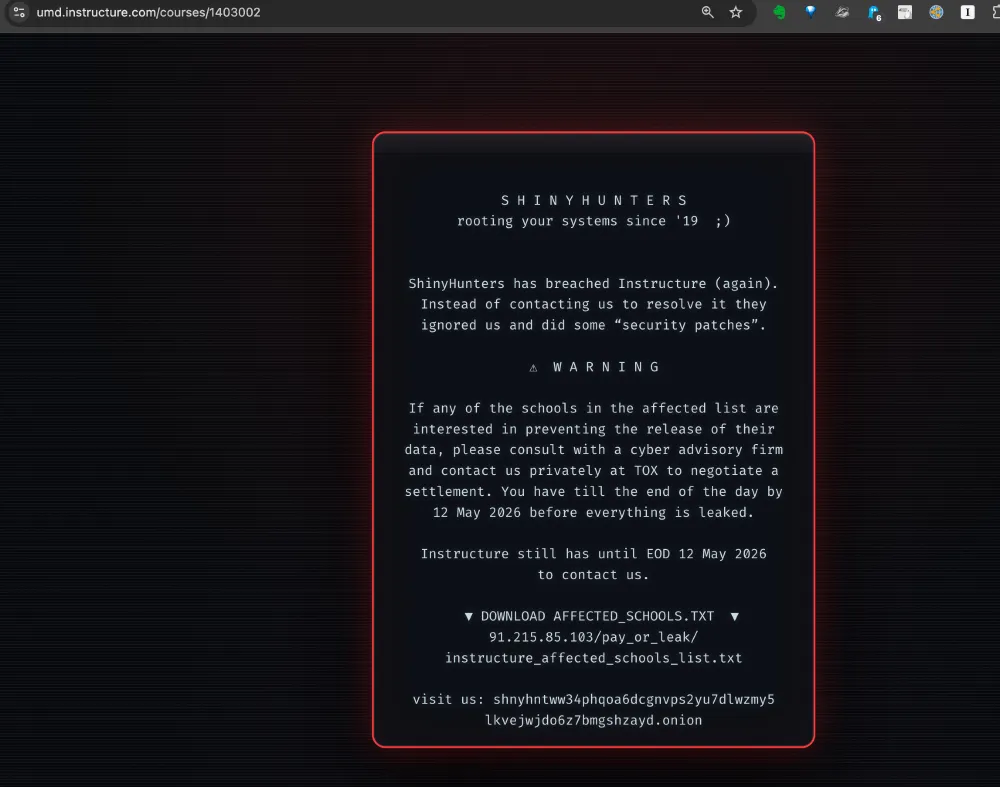Open the Extensions puzzle-piece menu

click(x=996, y=12)
